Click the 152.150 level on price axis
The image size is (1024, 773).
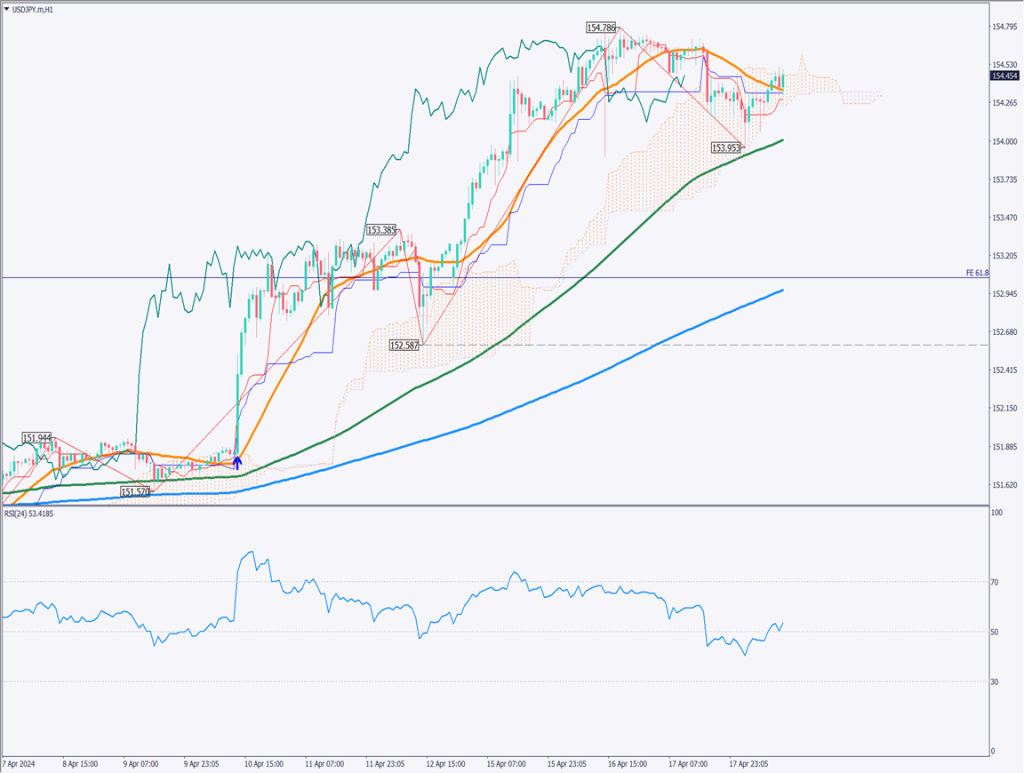1002,408
